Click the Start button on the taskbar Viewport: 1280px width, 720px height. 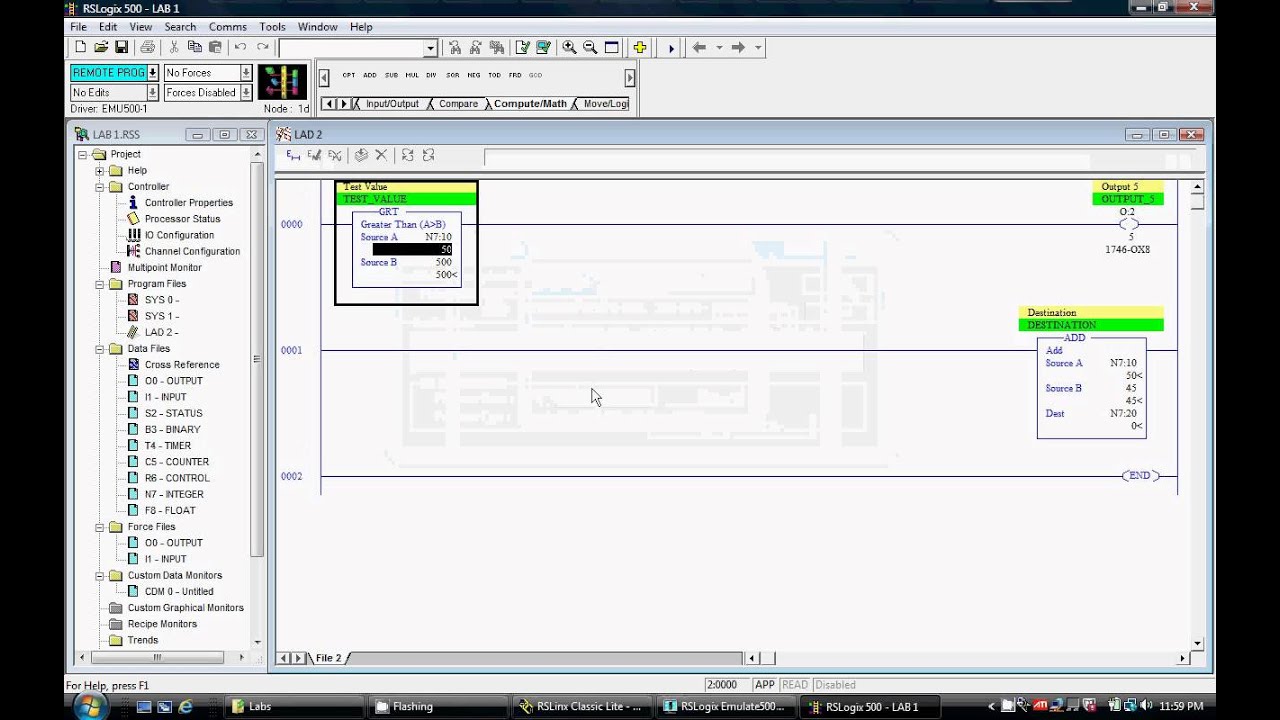90,706
